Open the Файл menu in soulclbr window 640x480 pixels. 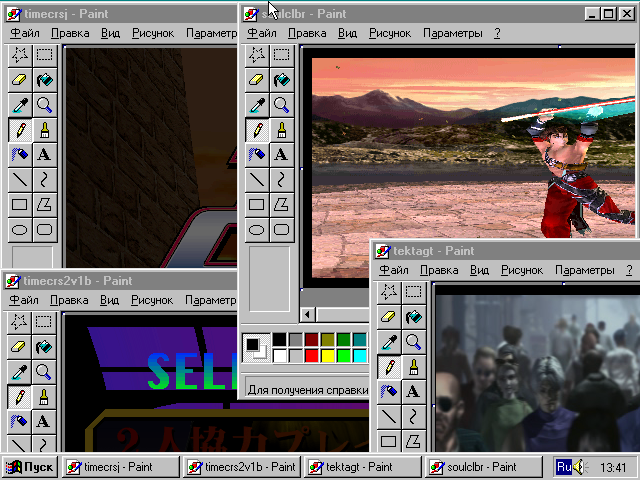(x=262, y=33)
